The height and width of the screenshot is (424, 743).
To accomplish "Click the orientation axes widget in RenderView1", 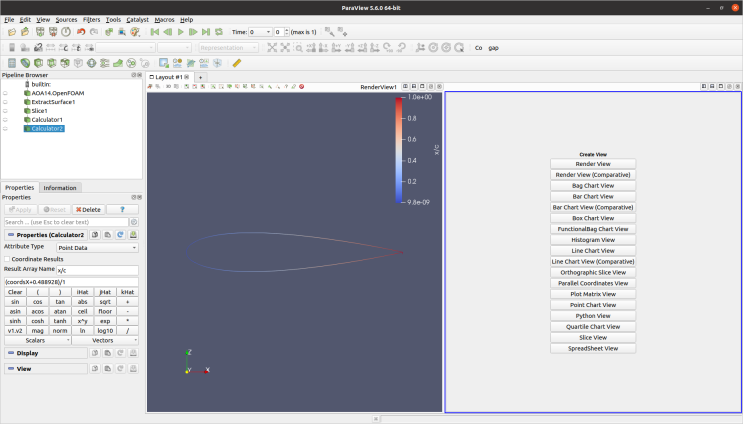I will tap(197, 362).
